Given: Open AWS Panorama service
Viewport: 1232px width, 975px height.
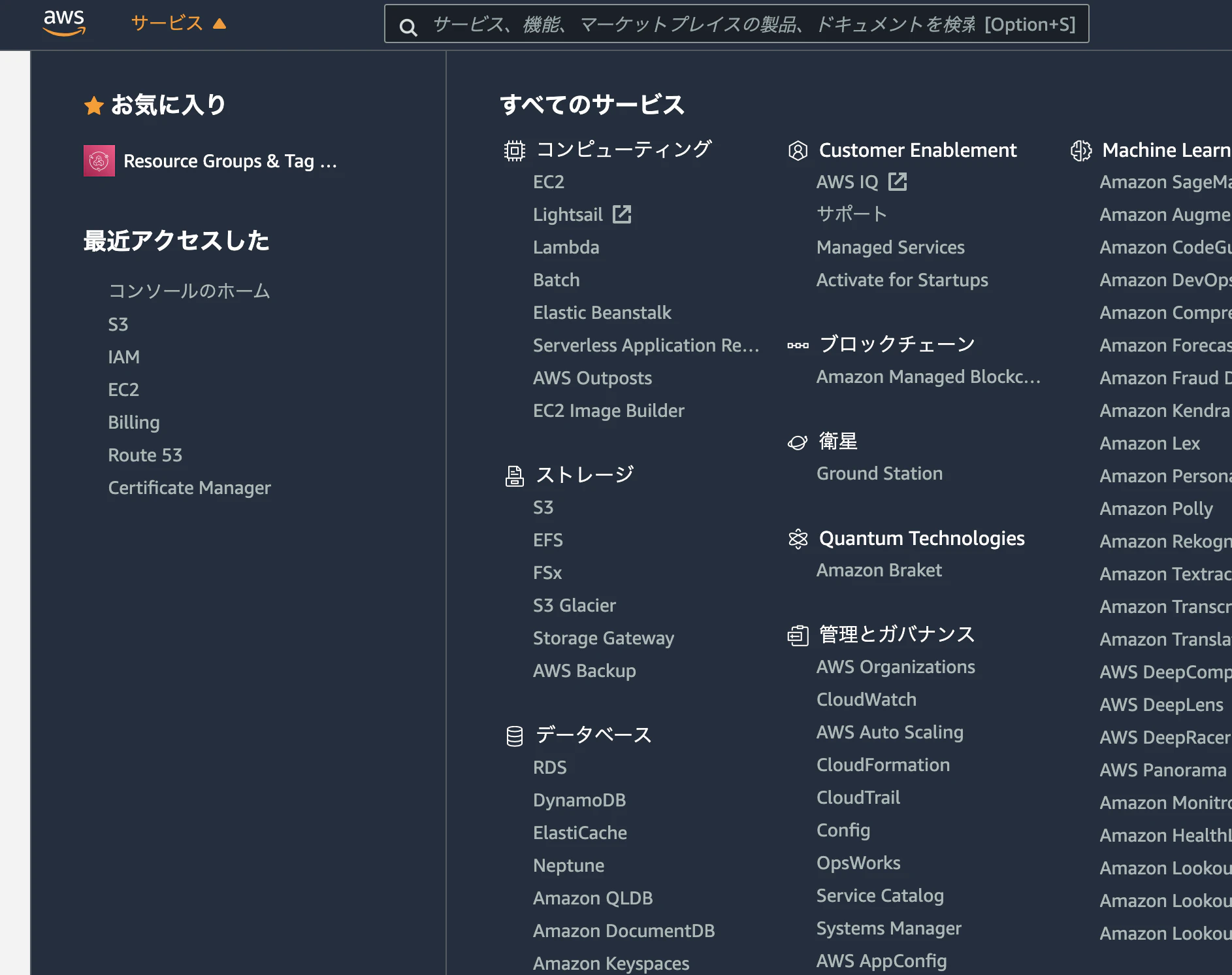Looking at the screenshot, I should pos(1163,770).
